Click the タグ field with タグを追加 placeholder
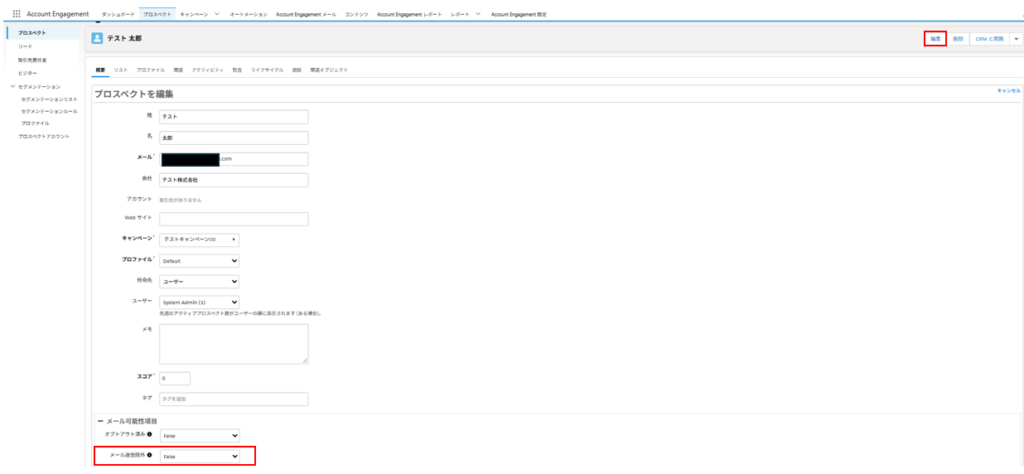Image resolution: width=1024 pixels, height=474 pixels. (234, 399)
